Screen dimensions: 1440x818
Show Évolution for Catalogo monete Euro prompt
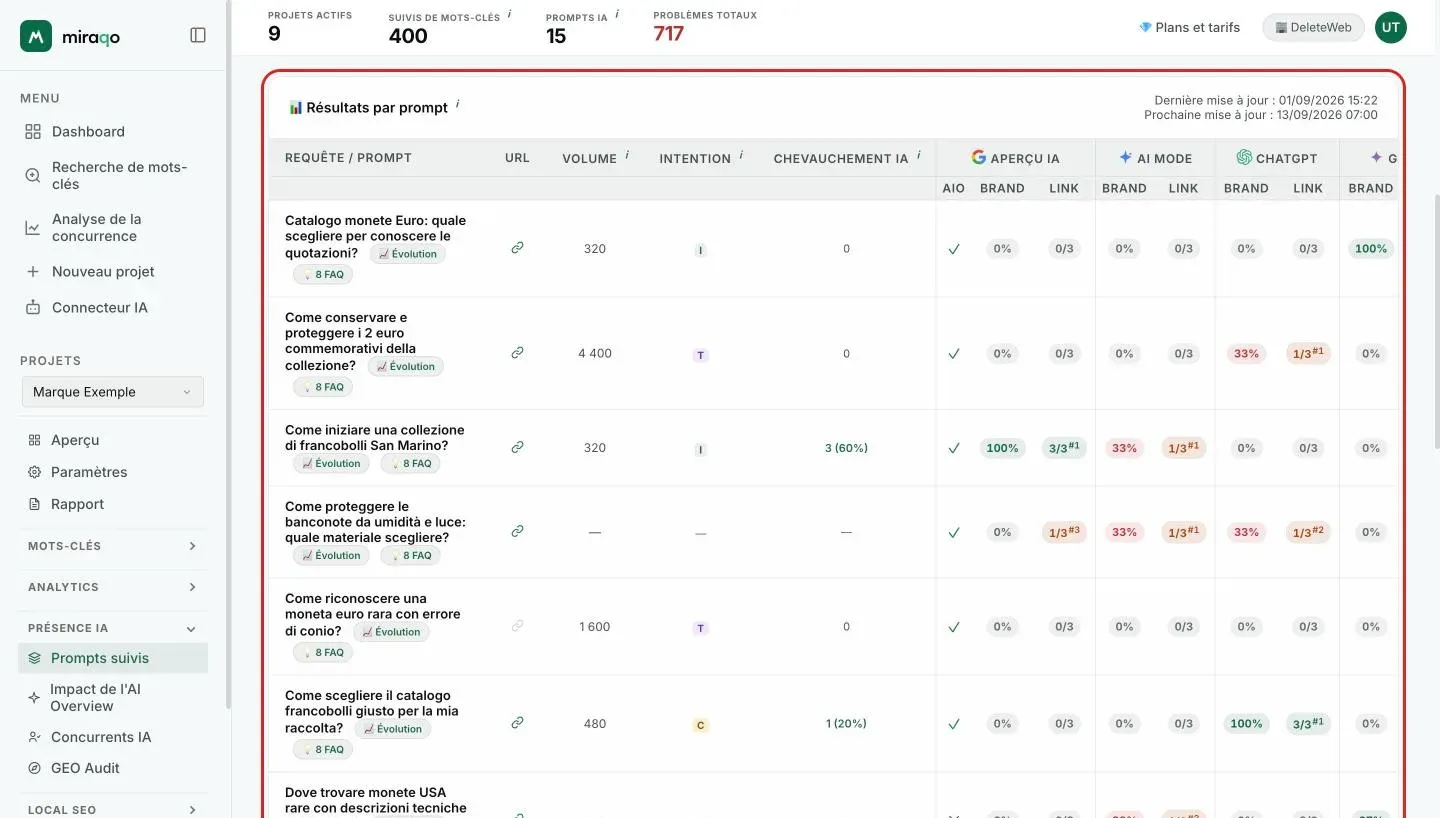click(x=408, y=254)
